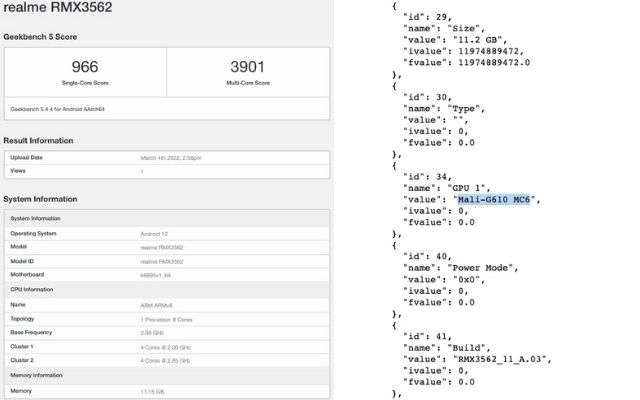Click the 'Cluster 1' row label
The width and height of the screenshot is (640, 400).
(x=22, y=347)
